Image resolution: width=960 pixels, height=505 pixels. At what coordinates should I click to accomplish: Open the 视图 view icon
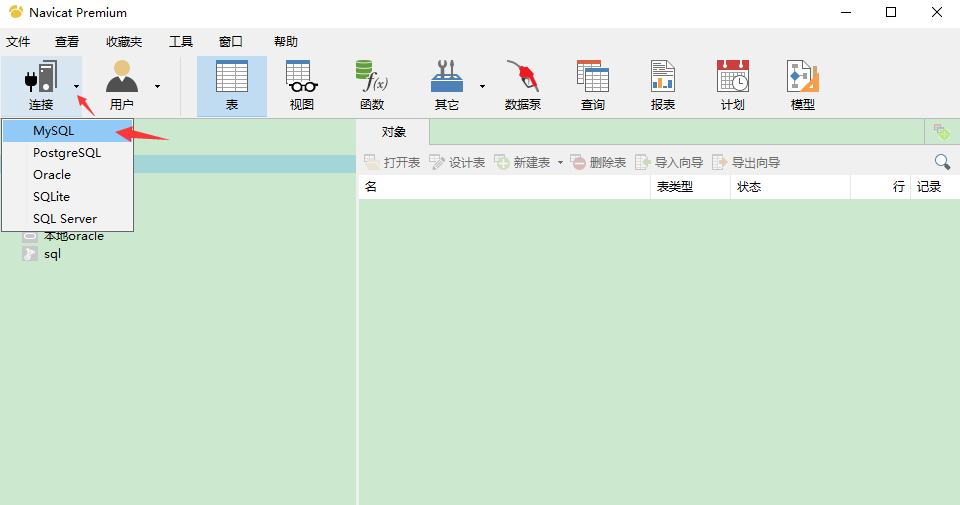[x=302, y=77]
